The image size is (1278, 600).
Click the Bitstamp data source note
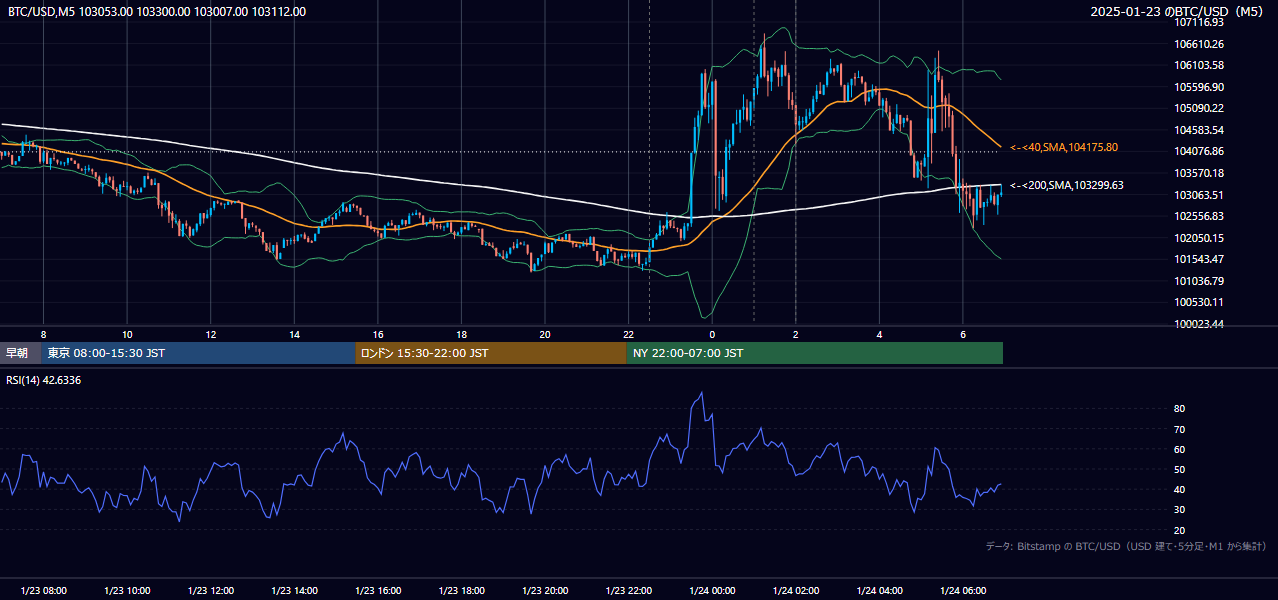[1126, 546]
